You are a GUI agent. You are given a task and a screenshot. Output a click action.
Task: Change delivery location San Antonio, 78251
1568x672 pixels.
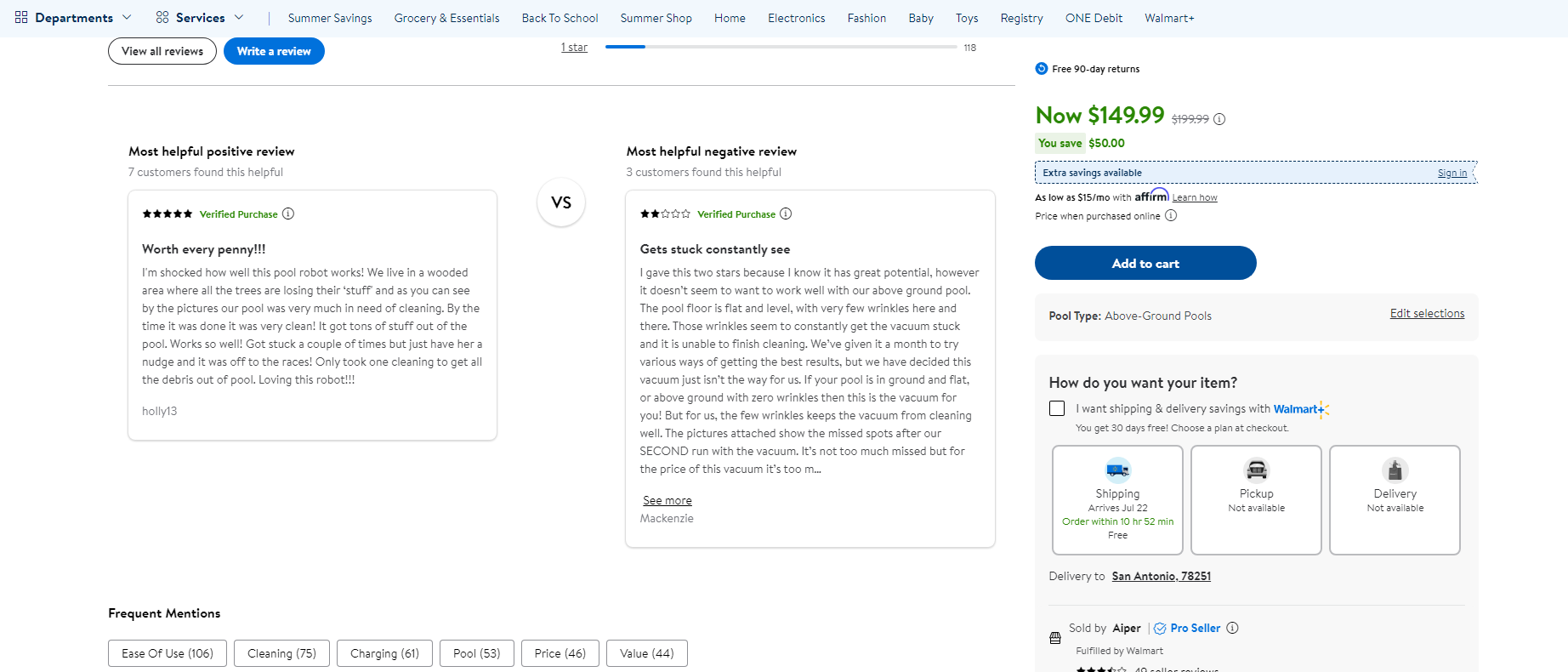tap(1162, 576)
